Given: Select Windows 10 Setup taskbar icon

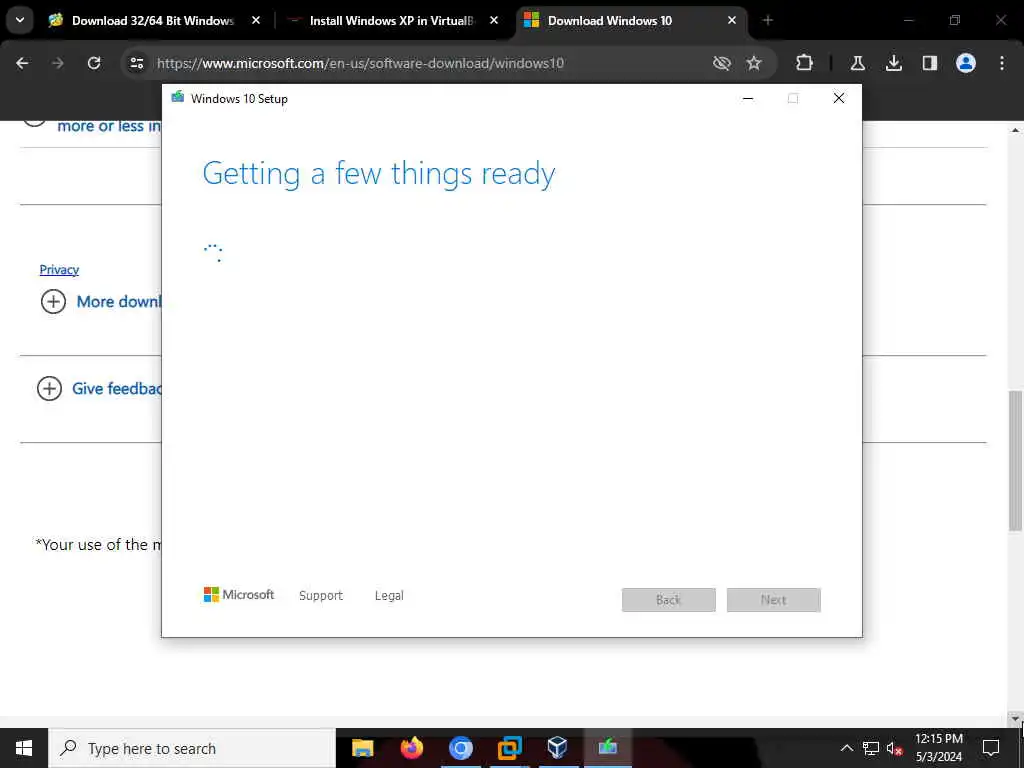Looking at the screenshot, I should click(607, 748).
